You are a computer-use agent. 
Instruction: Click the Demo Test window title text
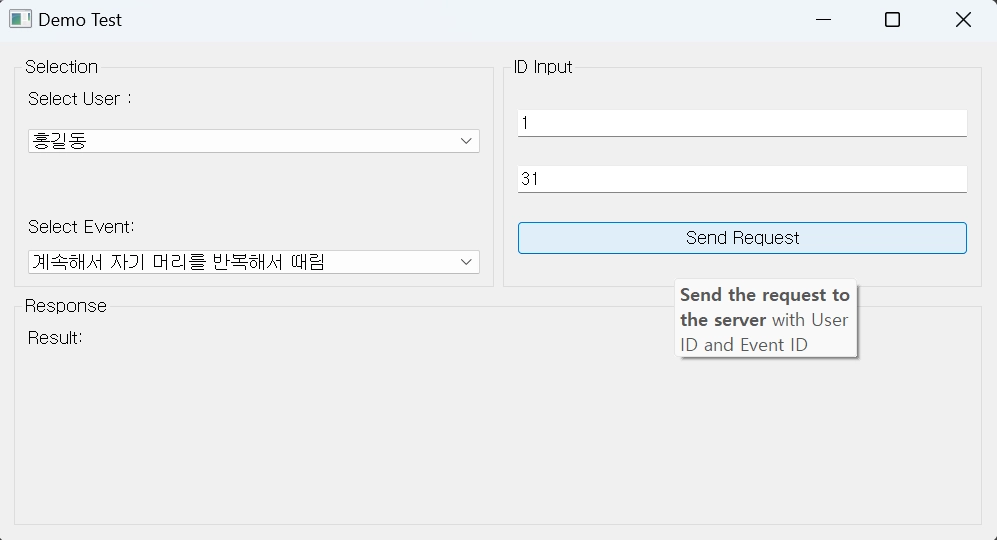[x=79, y=20]
